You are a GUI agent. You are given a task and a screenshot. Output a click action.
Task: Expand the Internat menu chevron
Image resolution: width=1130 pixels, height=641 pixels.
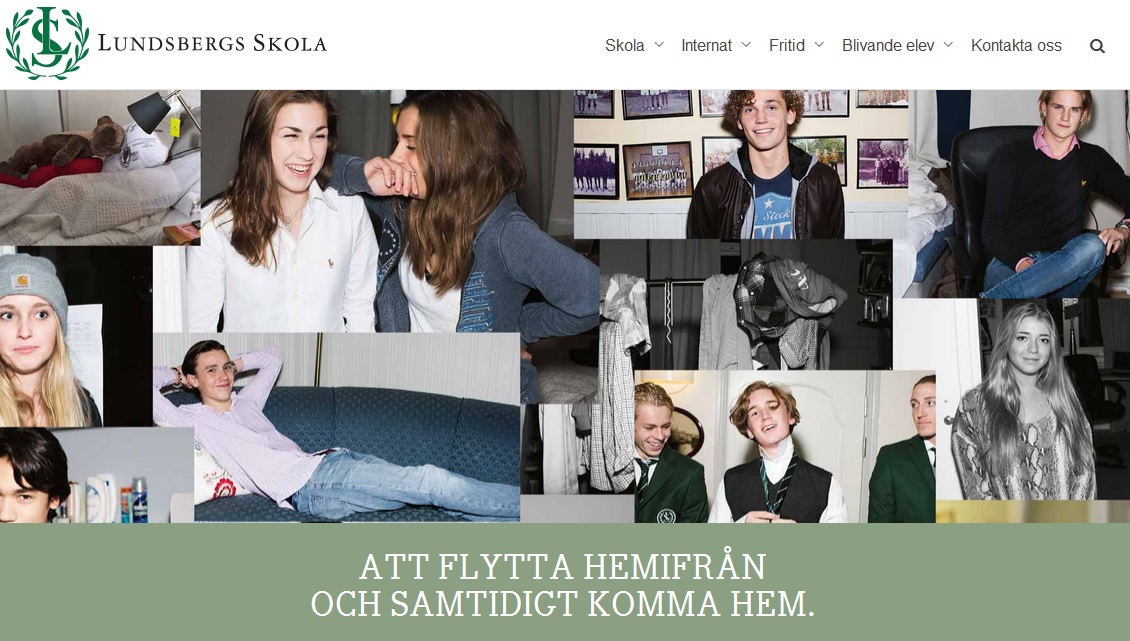pyautogui.click(x=746, y=45)
